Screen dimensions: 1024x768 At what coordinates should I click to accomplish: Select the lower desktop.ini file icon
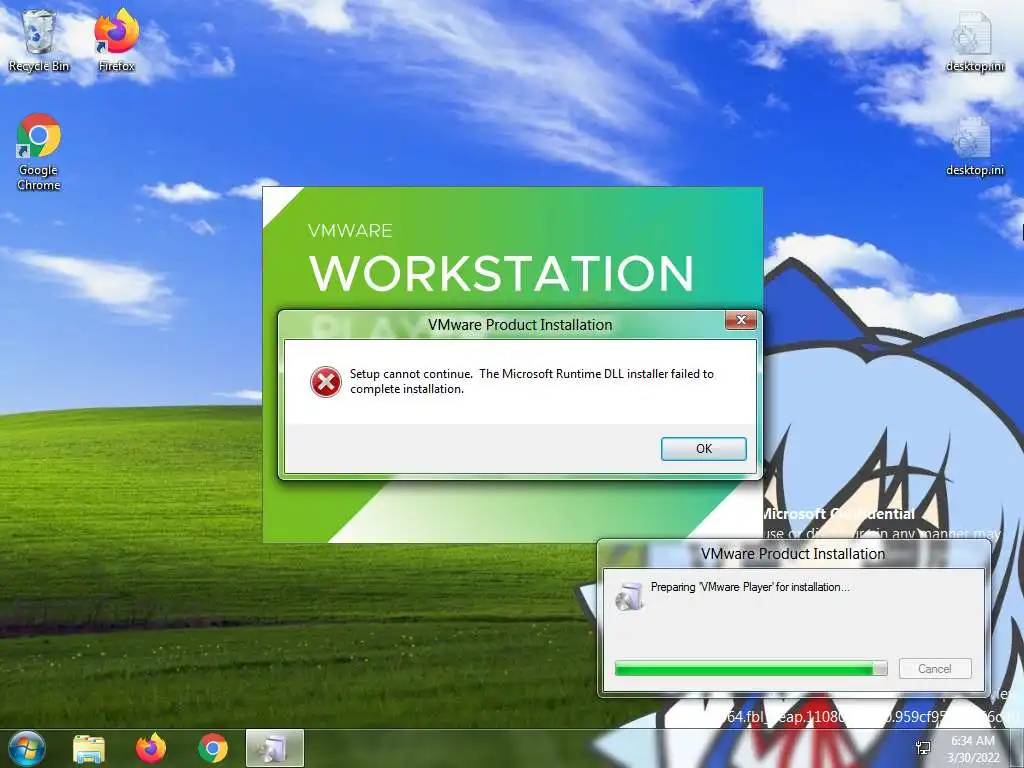pos(974,146)
